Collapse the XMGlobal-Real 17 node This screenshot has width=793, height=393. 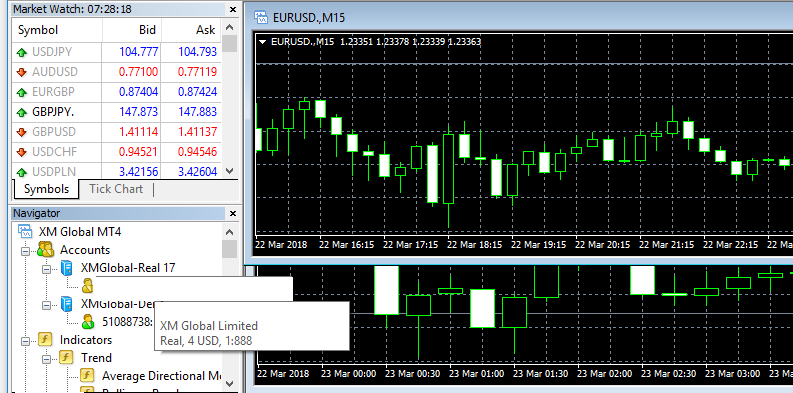pos(46,269)
